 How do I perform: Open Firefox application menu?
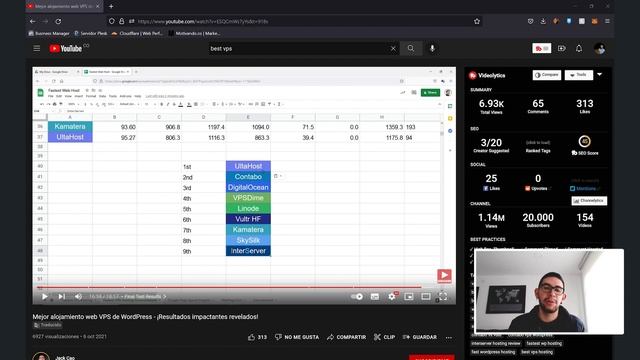click(607, 21)
